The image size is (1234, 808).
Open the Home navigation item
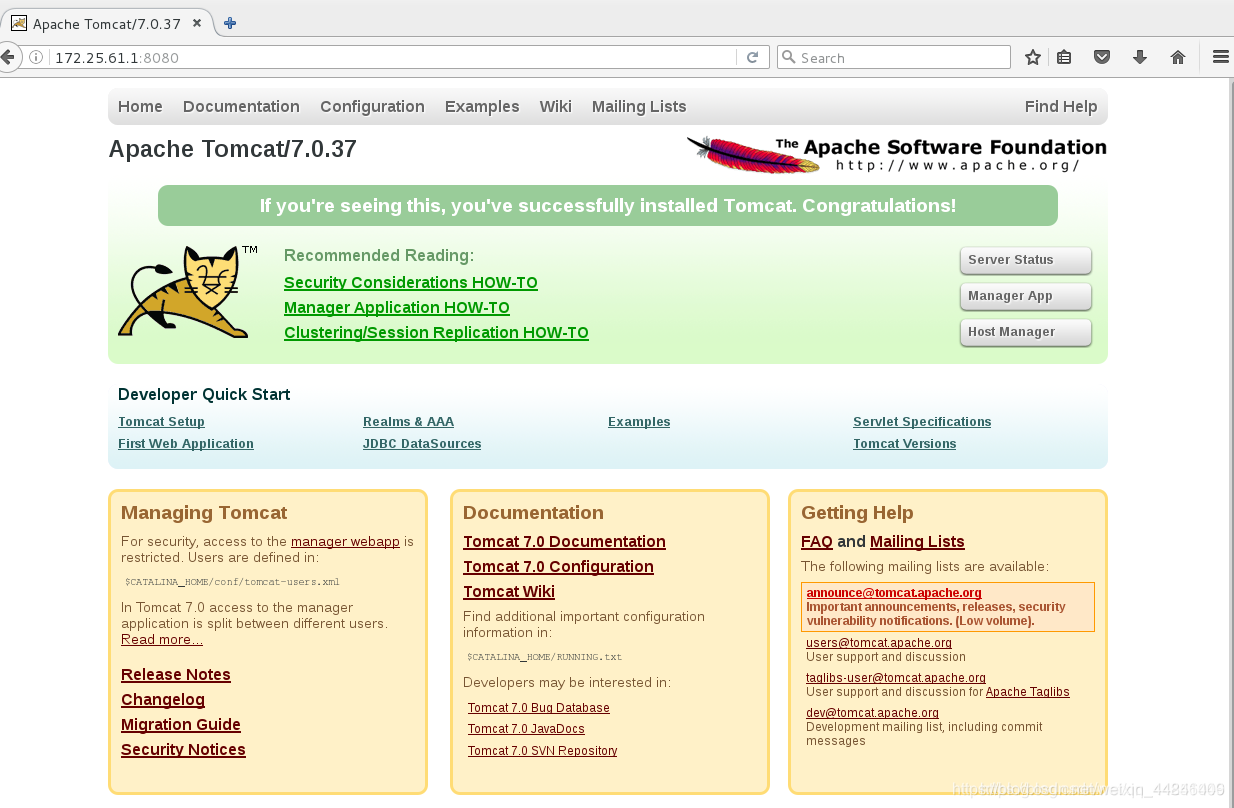coord(140,107)
